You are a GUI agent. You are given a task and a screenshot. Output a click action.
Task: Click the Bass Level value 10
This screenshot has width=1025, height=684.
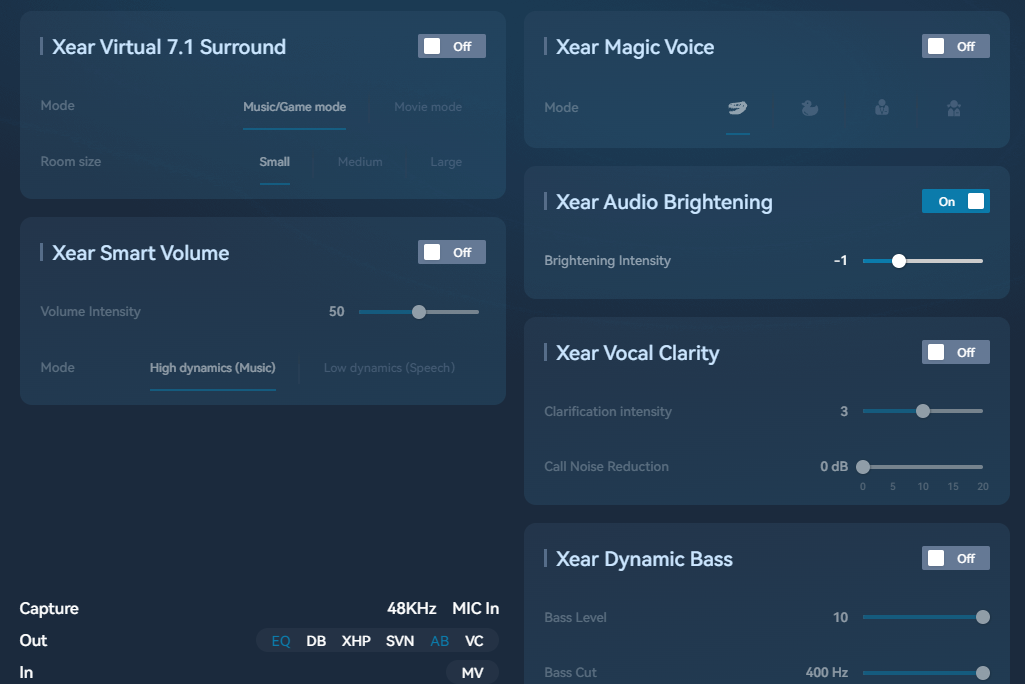[841, 617]
